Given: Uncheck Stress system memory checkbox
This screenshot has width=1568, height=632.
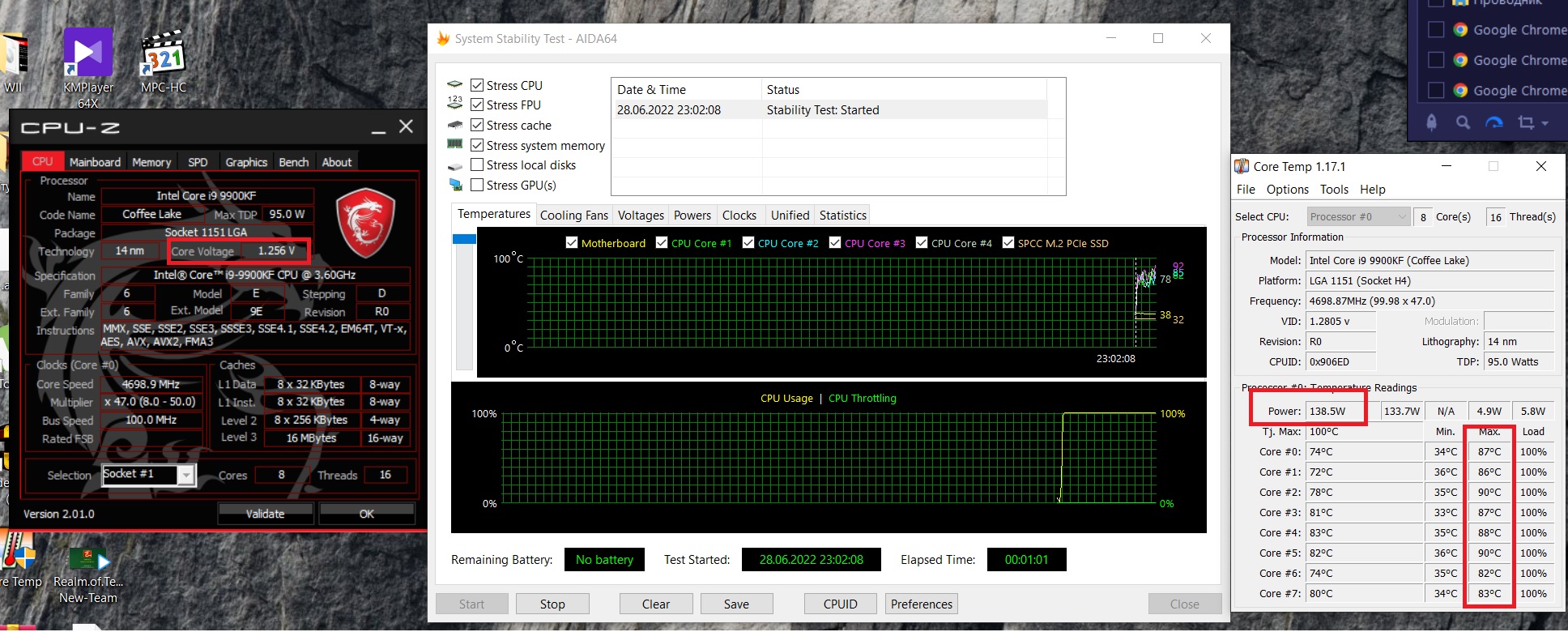Looking at the screenshot, I should point(477,145).
